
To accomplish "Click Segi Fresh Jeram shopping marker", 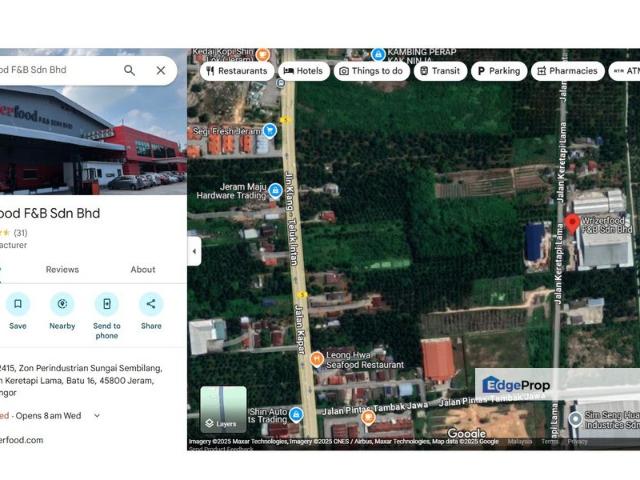I will (269, 131).
